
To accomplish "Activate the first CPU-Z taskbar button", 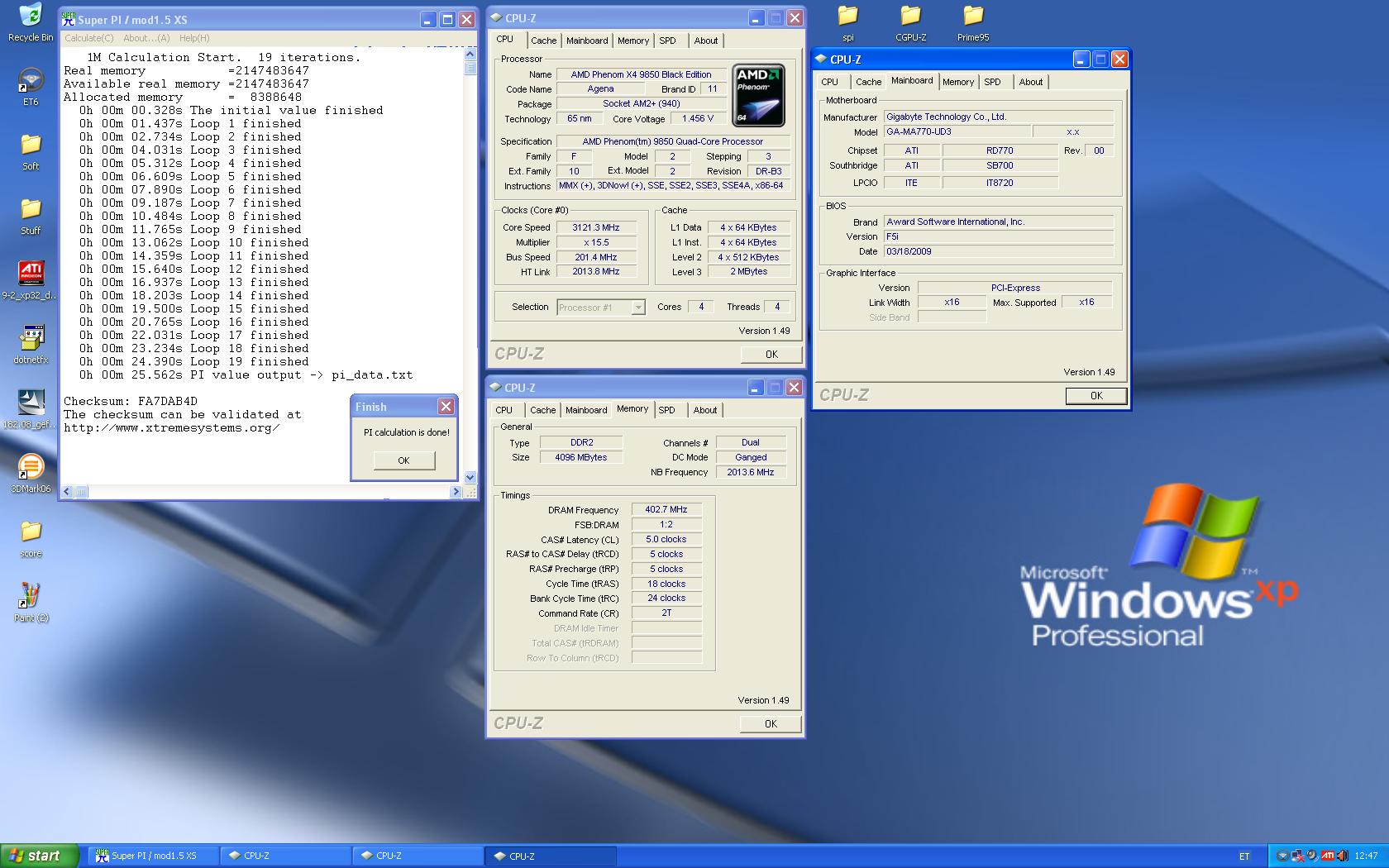I will point(287,856).
